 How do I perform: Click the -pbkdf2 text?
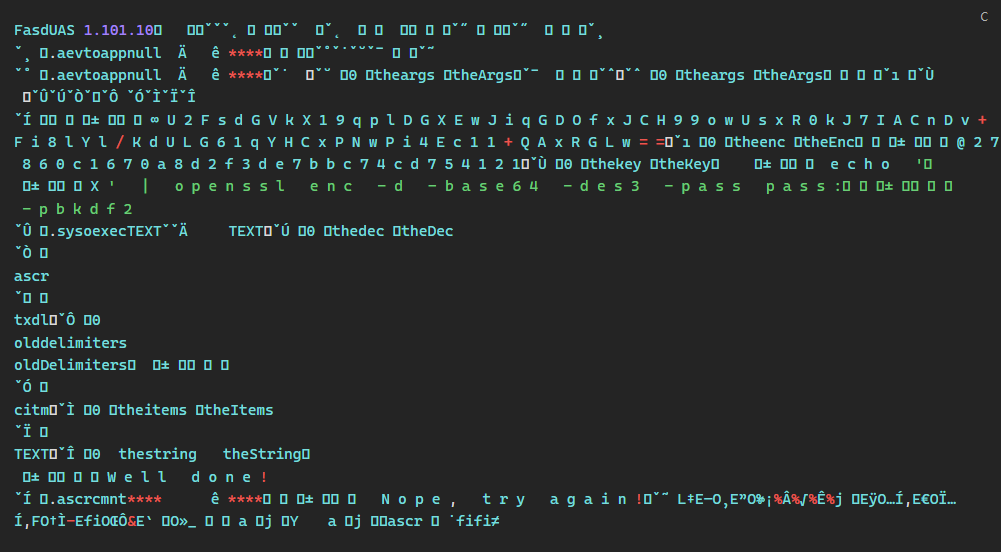coord(78,209)
